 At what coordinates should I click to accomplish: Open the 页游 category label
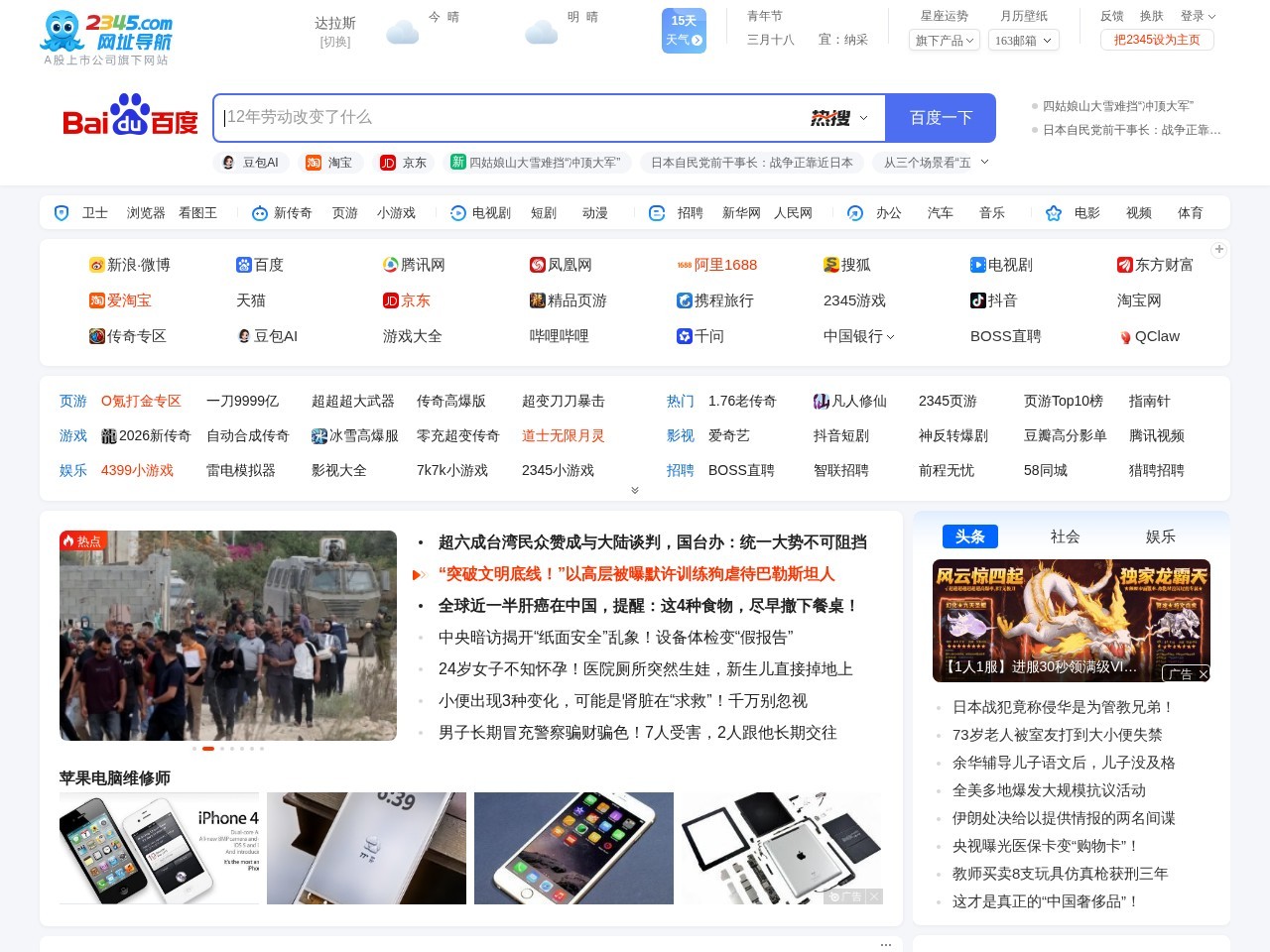73,401
